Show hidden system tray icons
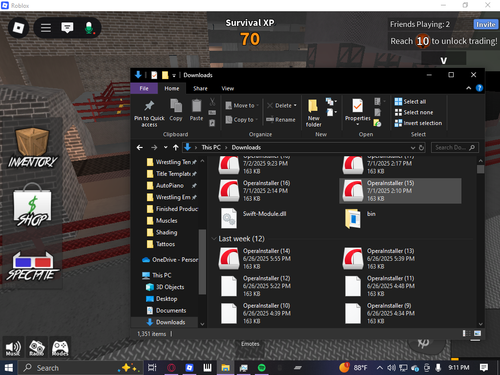 pos(380,368)
